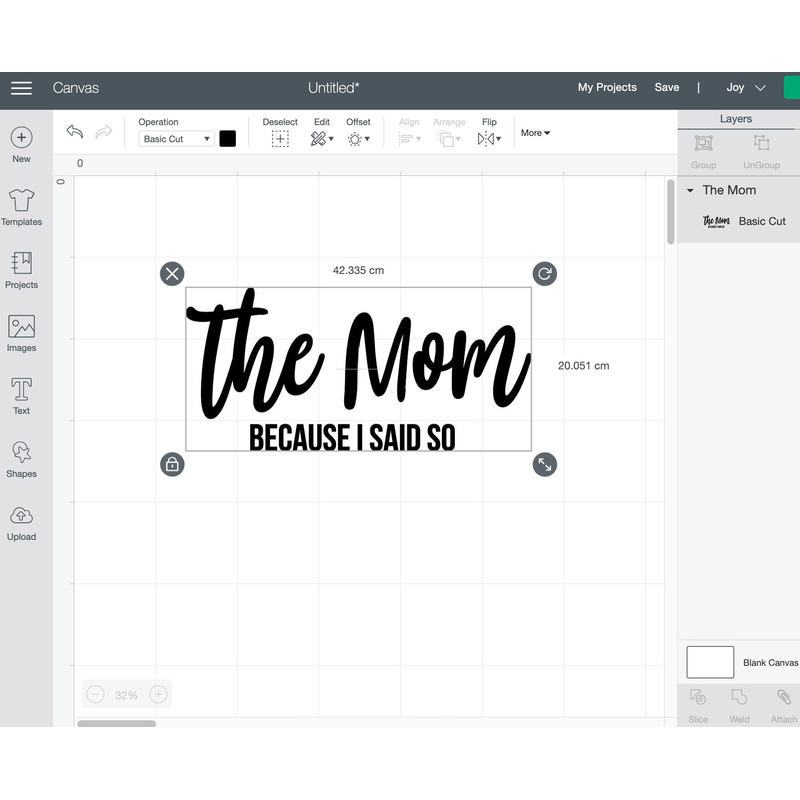Click the Save button
Viewport: 800px width, 800px height.
pos(667,88)
